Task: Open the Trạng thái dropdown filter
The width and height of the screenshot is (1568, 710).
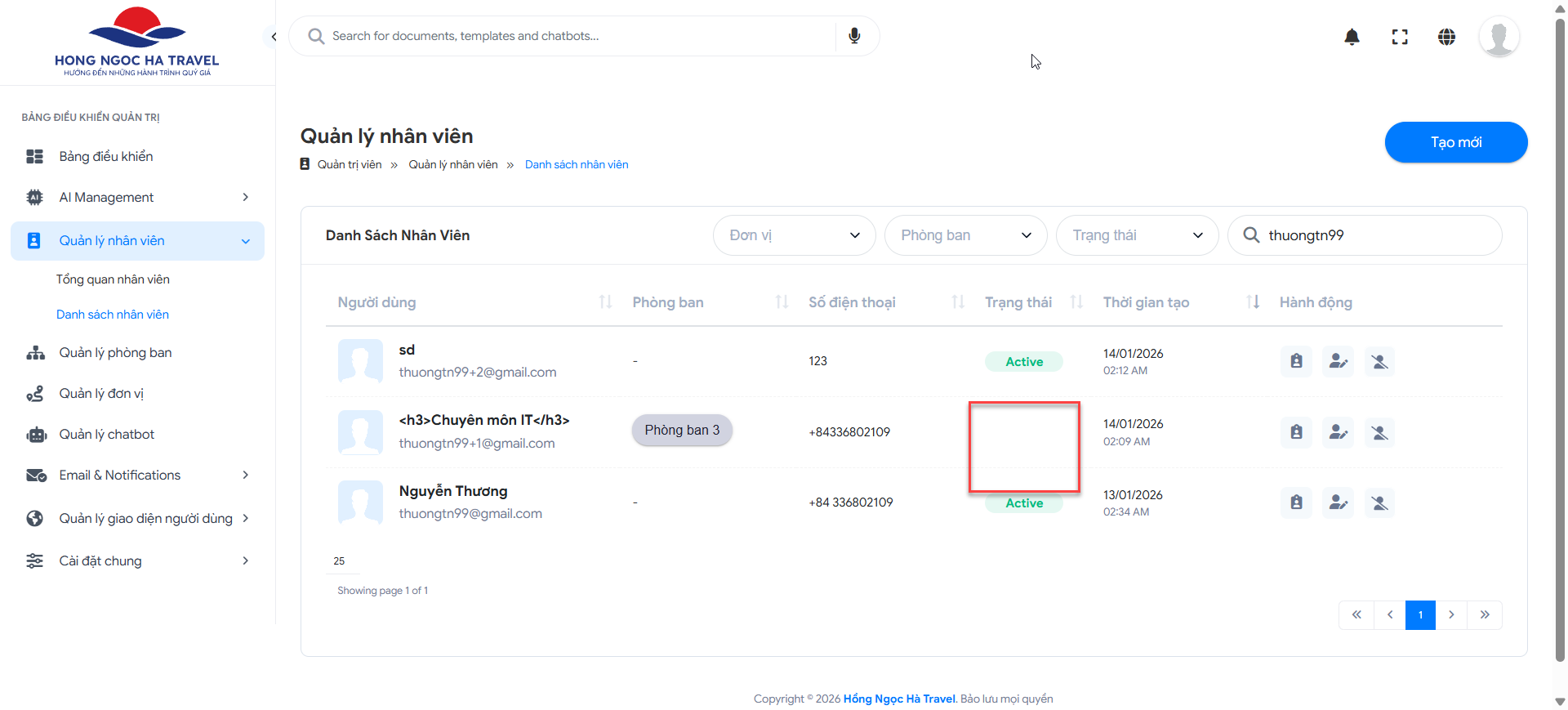Action: click(x=1137, y=235)
